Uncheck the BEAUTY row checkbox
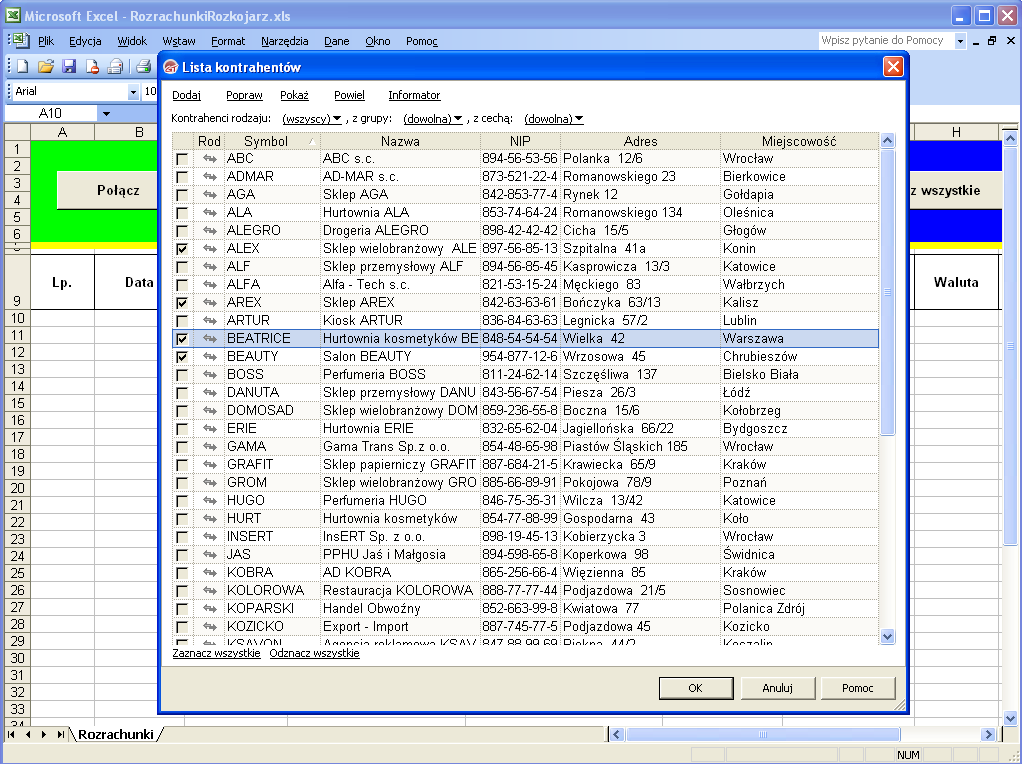The width and height of the screenshot is (1022, 764). point(182,357)
